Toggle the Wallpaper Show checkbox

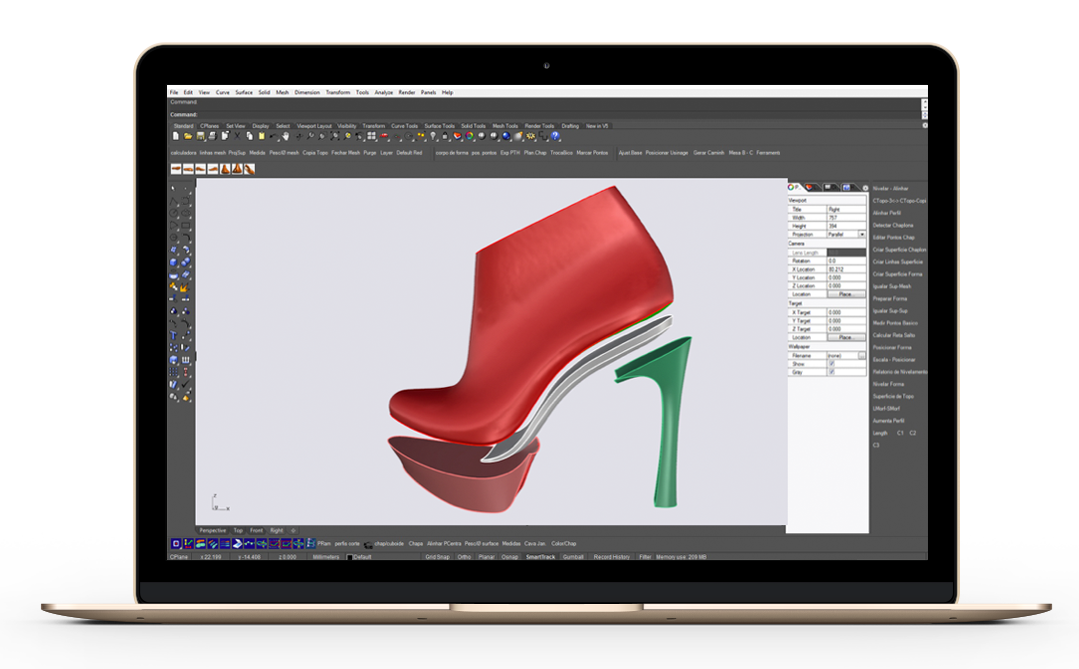(832, 363)
